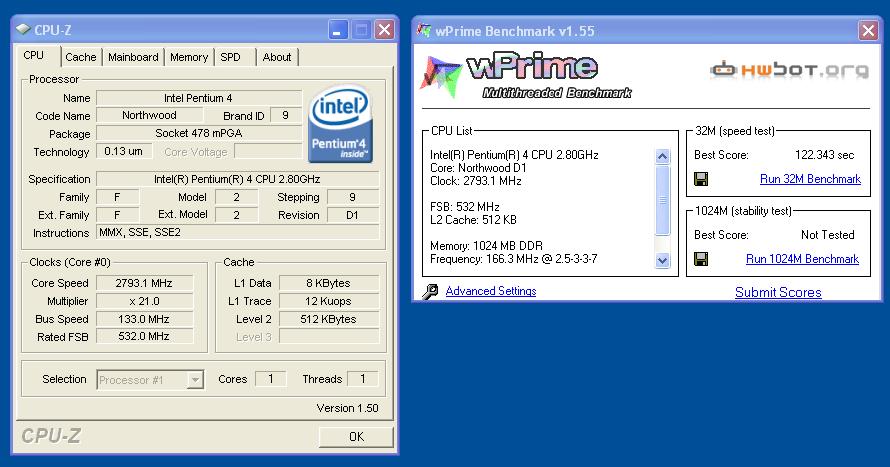This screenshot has width=890, height=467.
Task: Click the Package field Socket 478 mPGA
Action: pyautogui.click(x=199, y=133)
